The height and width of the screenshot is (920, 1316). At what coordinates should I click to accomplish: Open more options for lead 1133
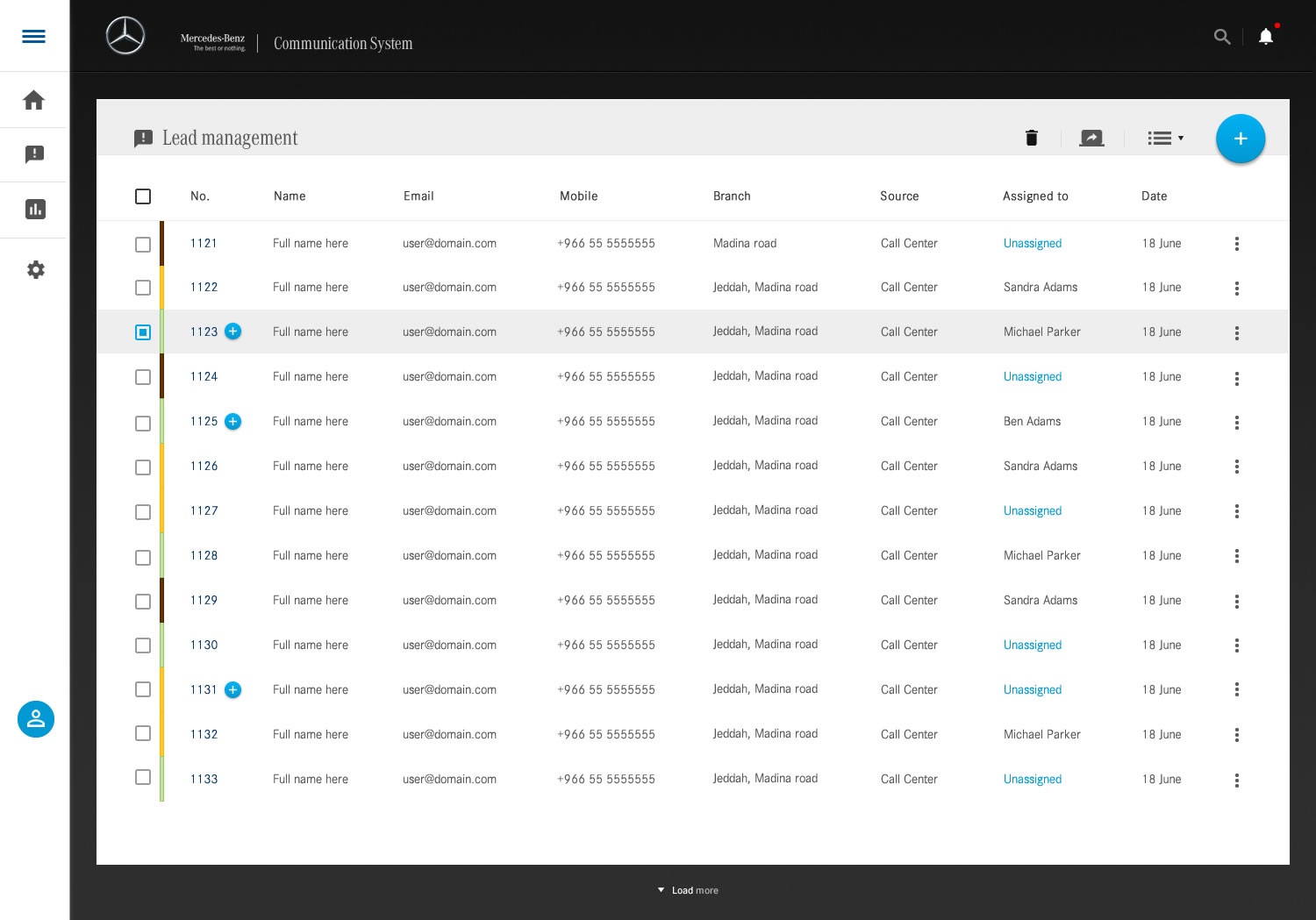(x=1237, y=780)
